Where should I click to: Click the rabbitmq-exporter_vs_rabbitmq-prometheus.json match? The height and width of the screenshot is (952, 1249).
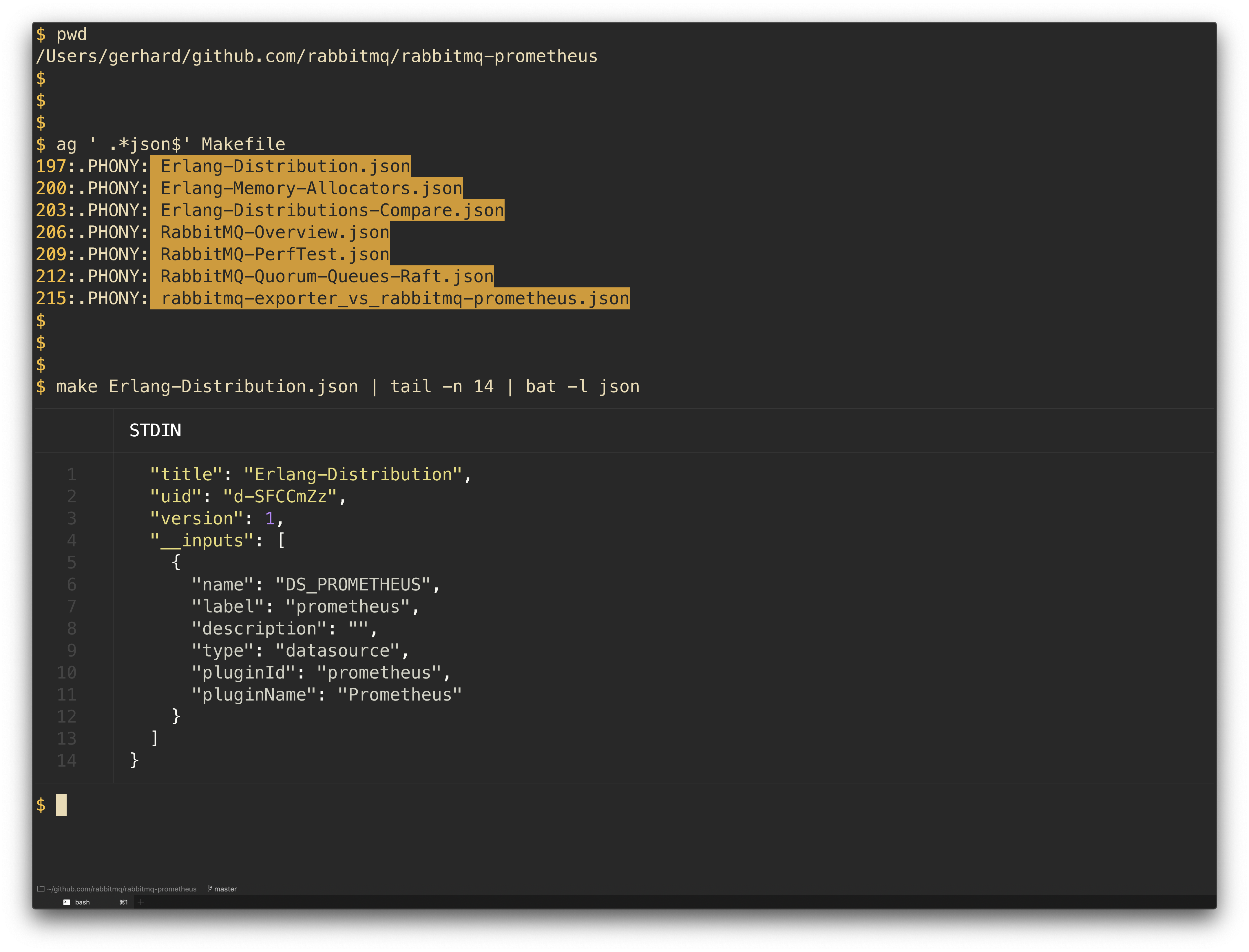[395, 299]
